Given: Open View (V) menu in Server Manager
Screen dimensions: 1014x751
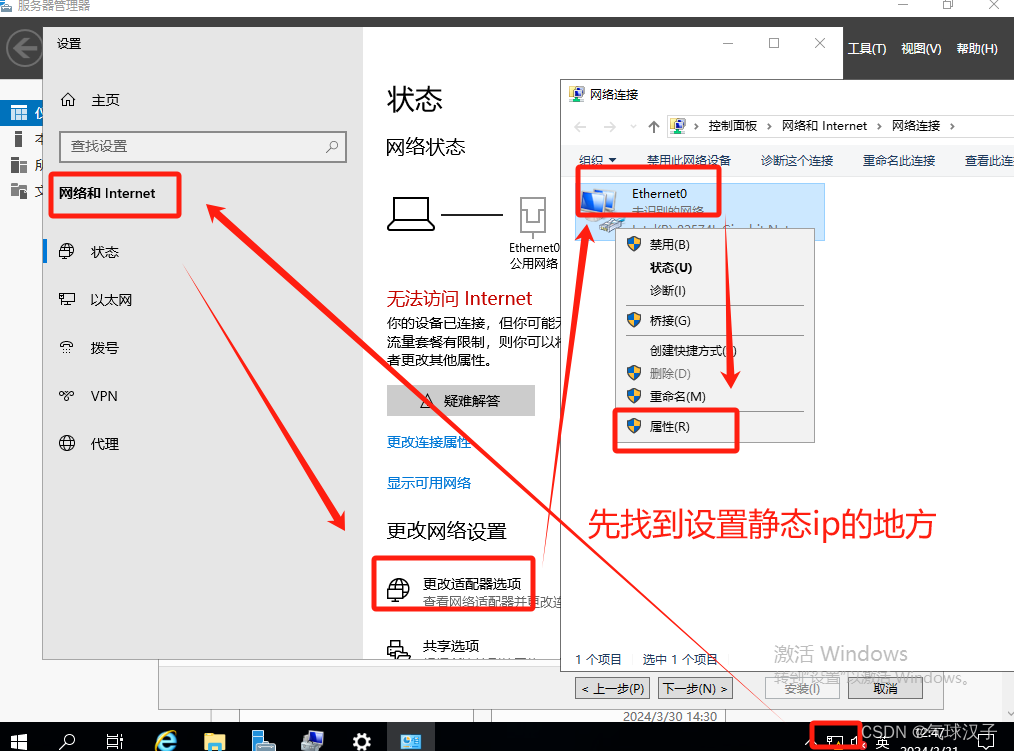Looking at the screenshot, I should [x=921, y=49].
